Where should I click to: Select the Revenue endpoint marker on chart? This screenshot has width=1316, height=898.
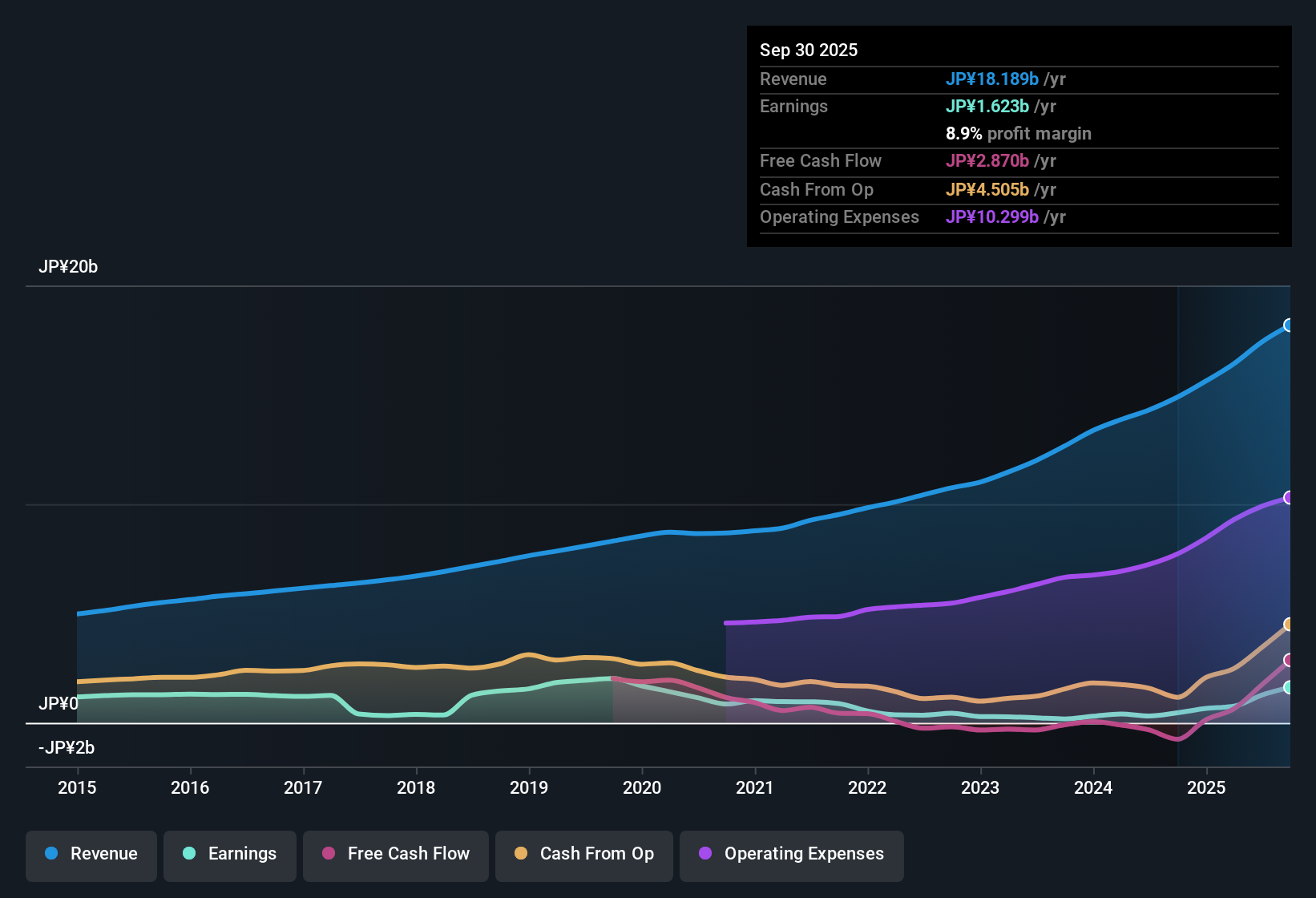click(1289, 325)
